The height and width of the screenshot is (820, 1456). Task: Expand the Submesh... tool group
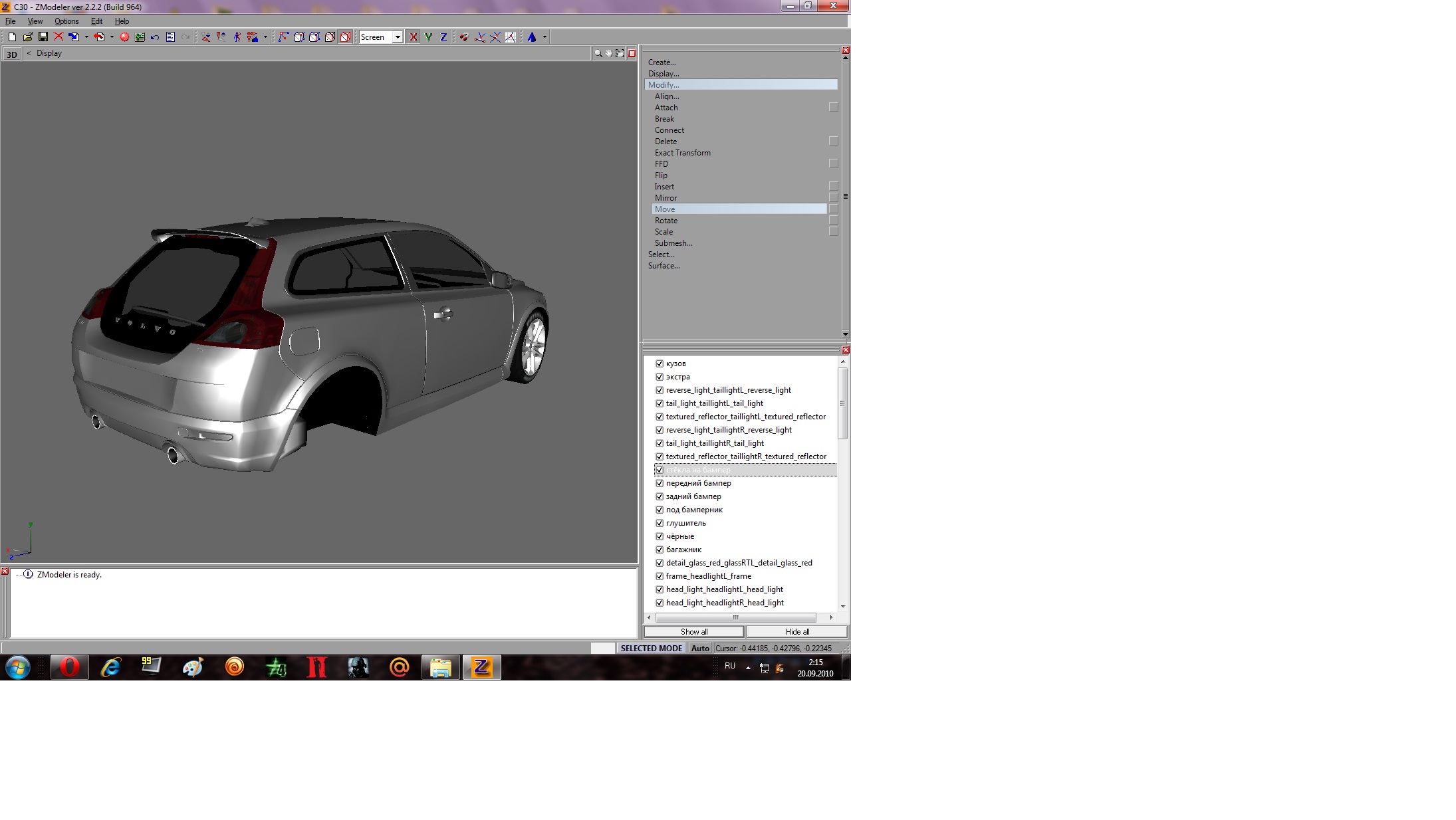pyautogui.click(x=673, y=243)
